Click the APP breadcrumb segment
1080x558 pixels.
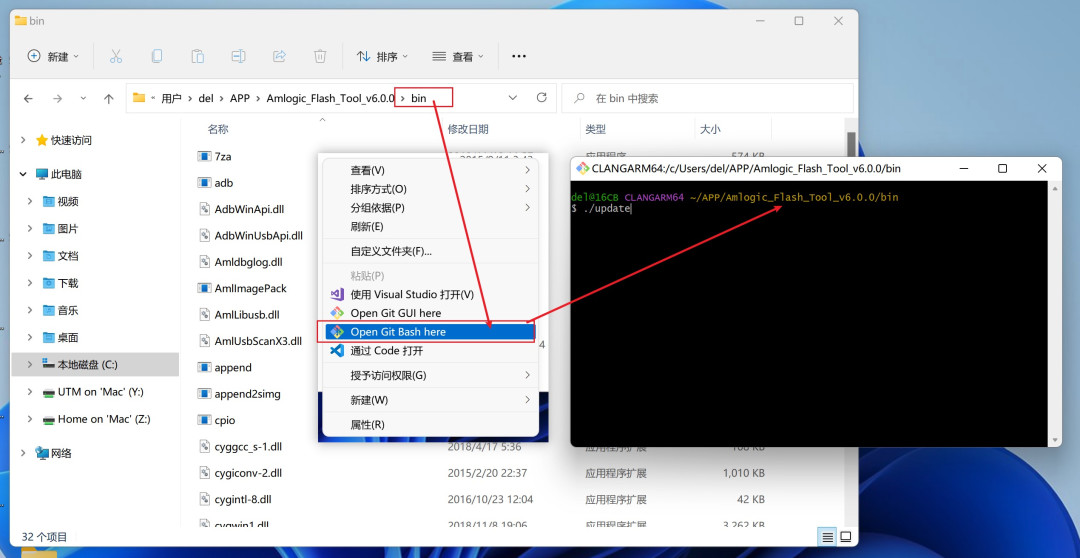pos(240,99)
